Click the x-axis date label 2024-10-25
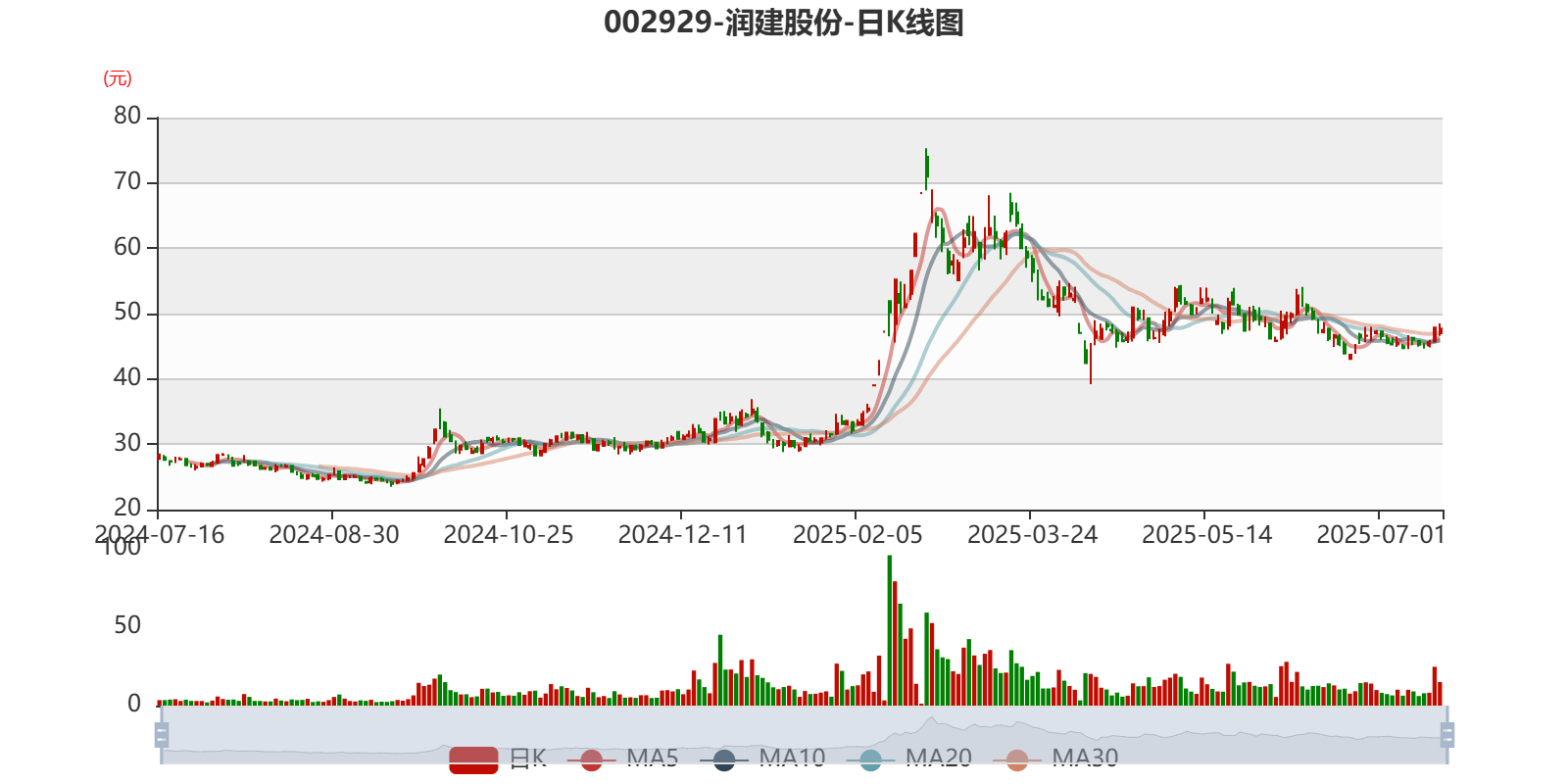 tap(509, 535)
